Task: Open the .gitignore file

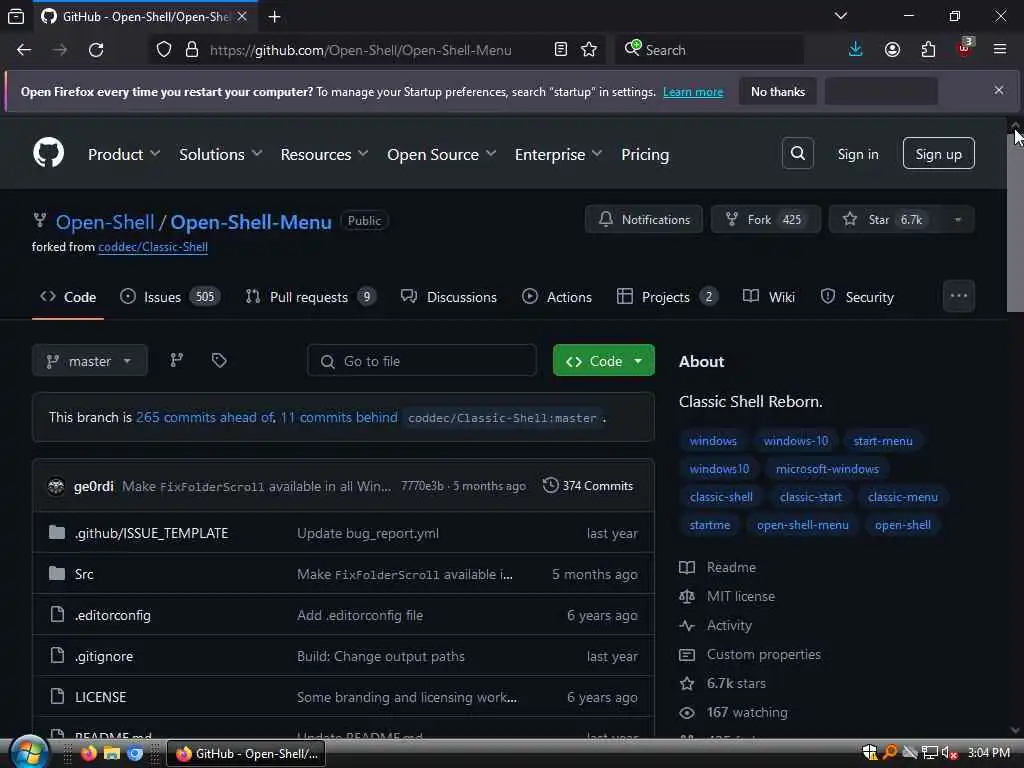Action: coord(104,656)
